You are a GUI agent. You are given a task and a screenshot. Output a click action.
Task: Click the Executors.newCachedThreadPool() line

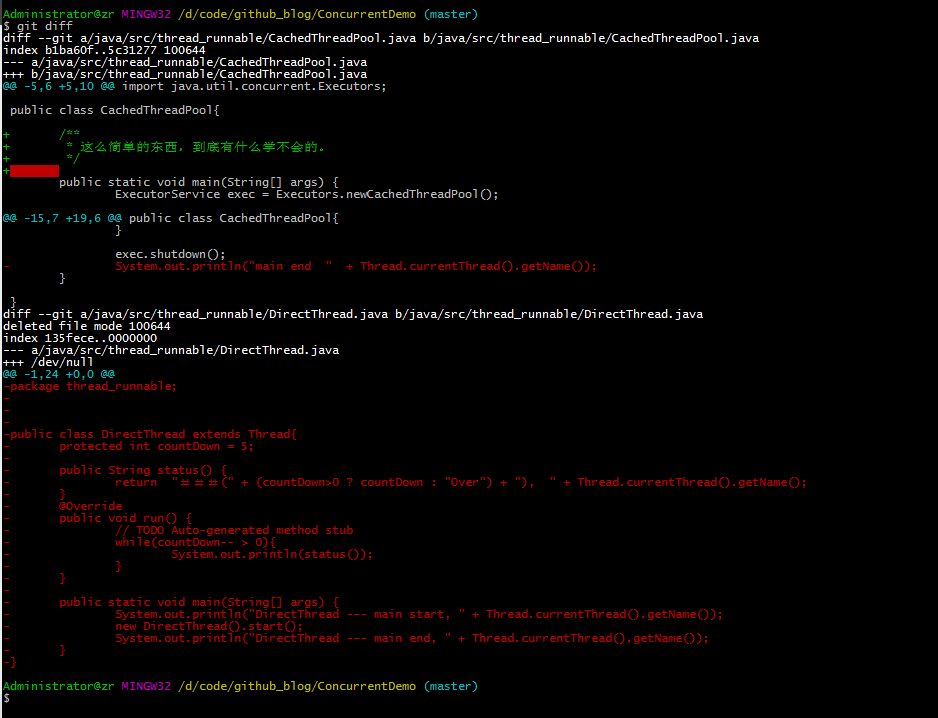click(x=306, y=194)
